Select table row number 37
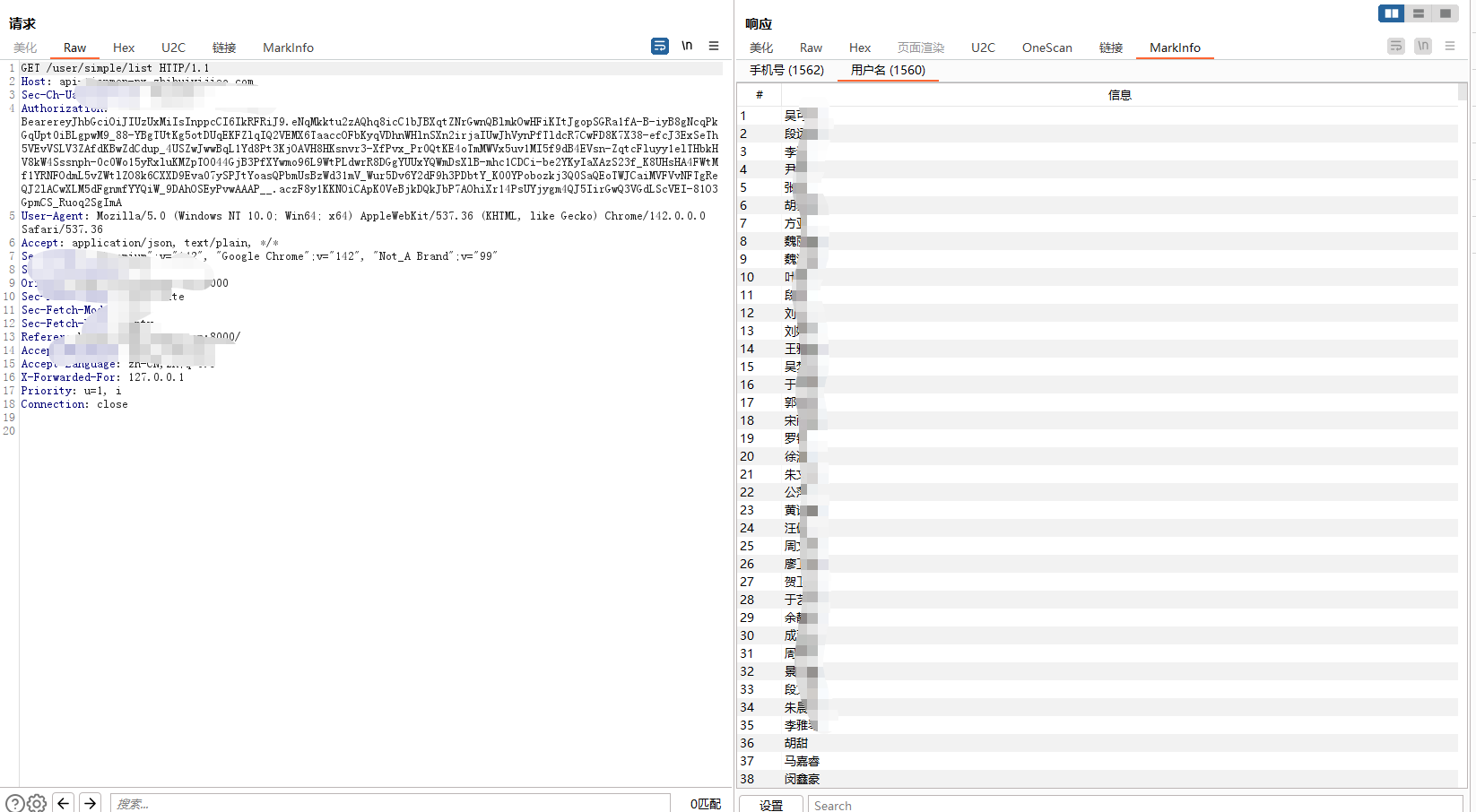The width and height of the screenshot is (1476, 812). coord(1098,761)
